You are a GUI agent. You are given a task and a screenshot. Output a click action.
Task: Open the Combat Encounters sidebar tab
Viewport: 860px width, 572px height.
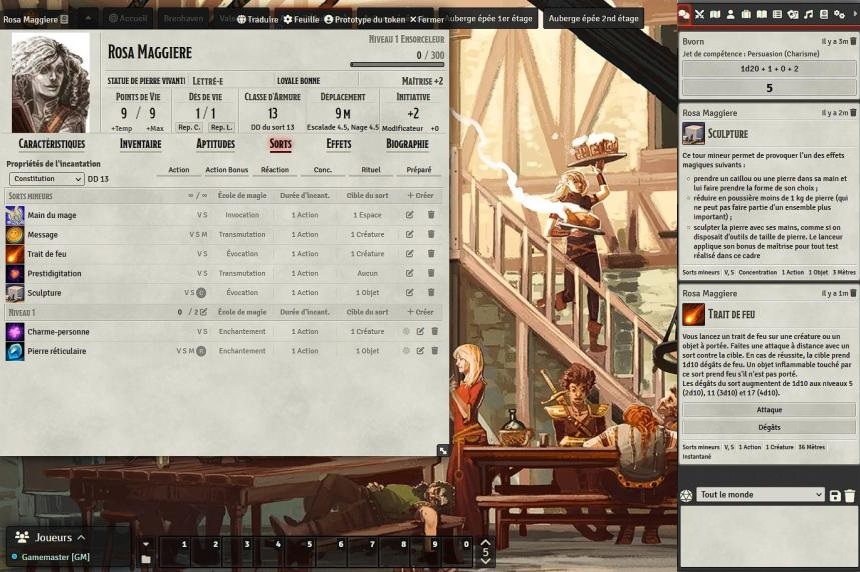[700, 14]
